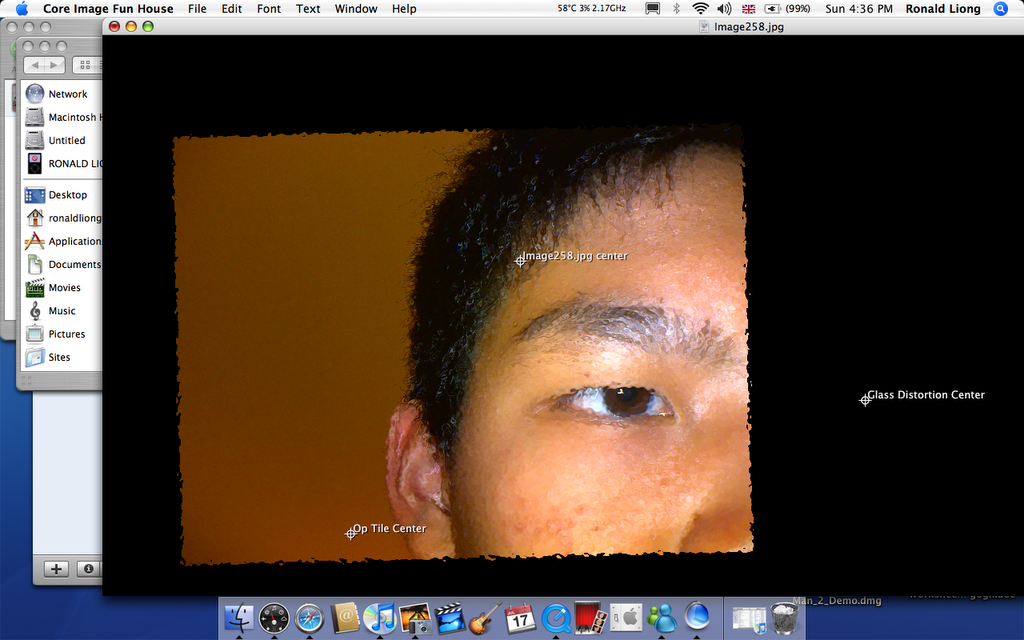Open the Wi-Fi status menu
The height and width of the screenshot is (640, 1024).
[701, 8]
